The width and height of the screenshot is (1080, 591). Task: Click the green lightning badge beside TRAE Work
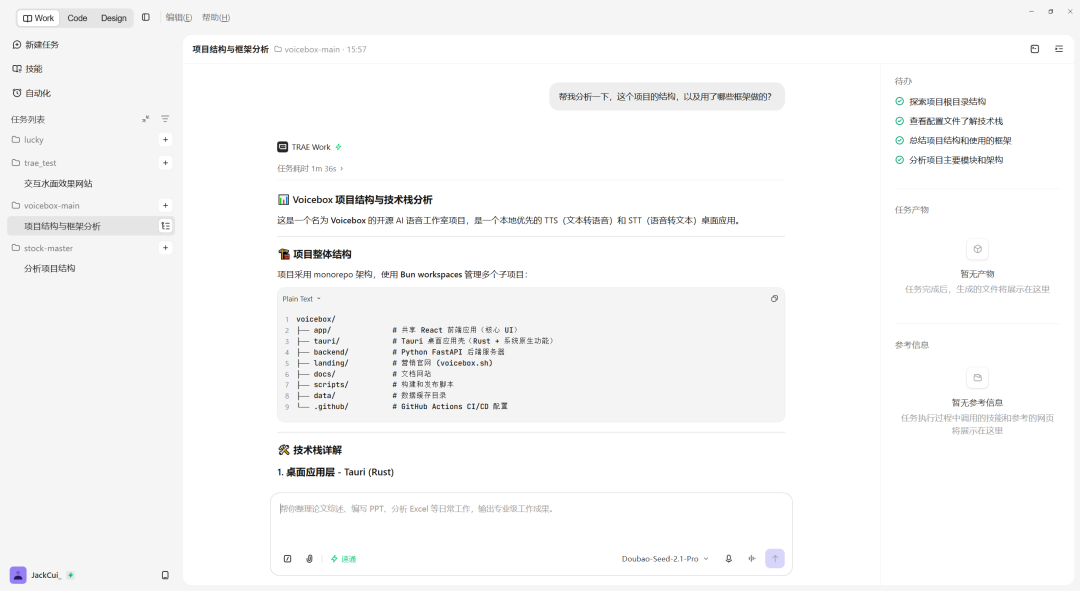pyautogui.click(x=338, y=147)
